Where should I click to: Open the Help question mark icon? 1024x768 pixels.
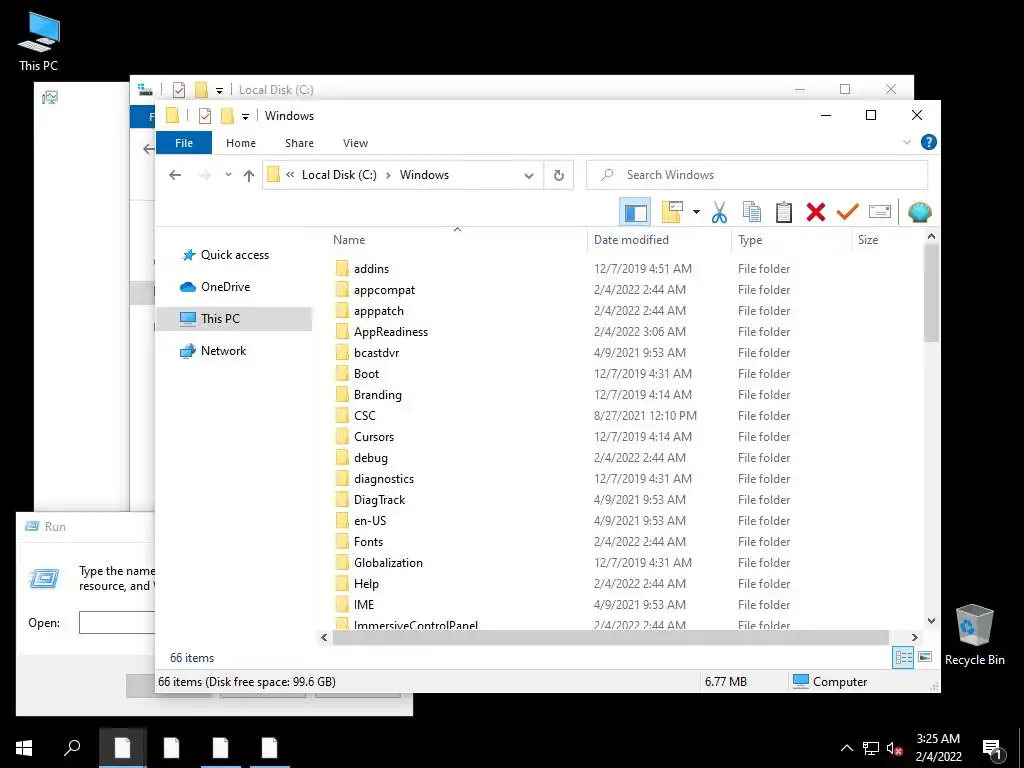click(928, 142)
